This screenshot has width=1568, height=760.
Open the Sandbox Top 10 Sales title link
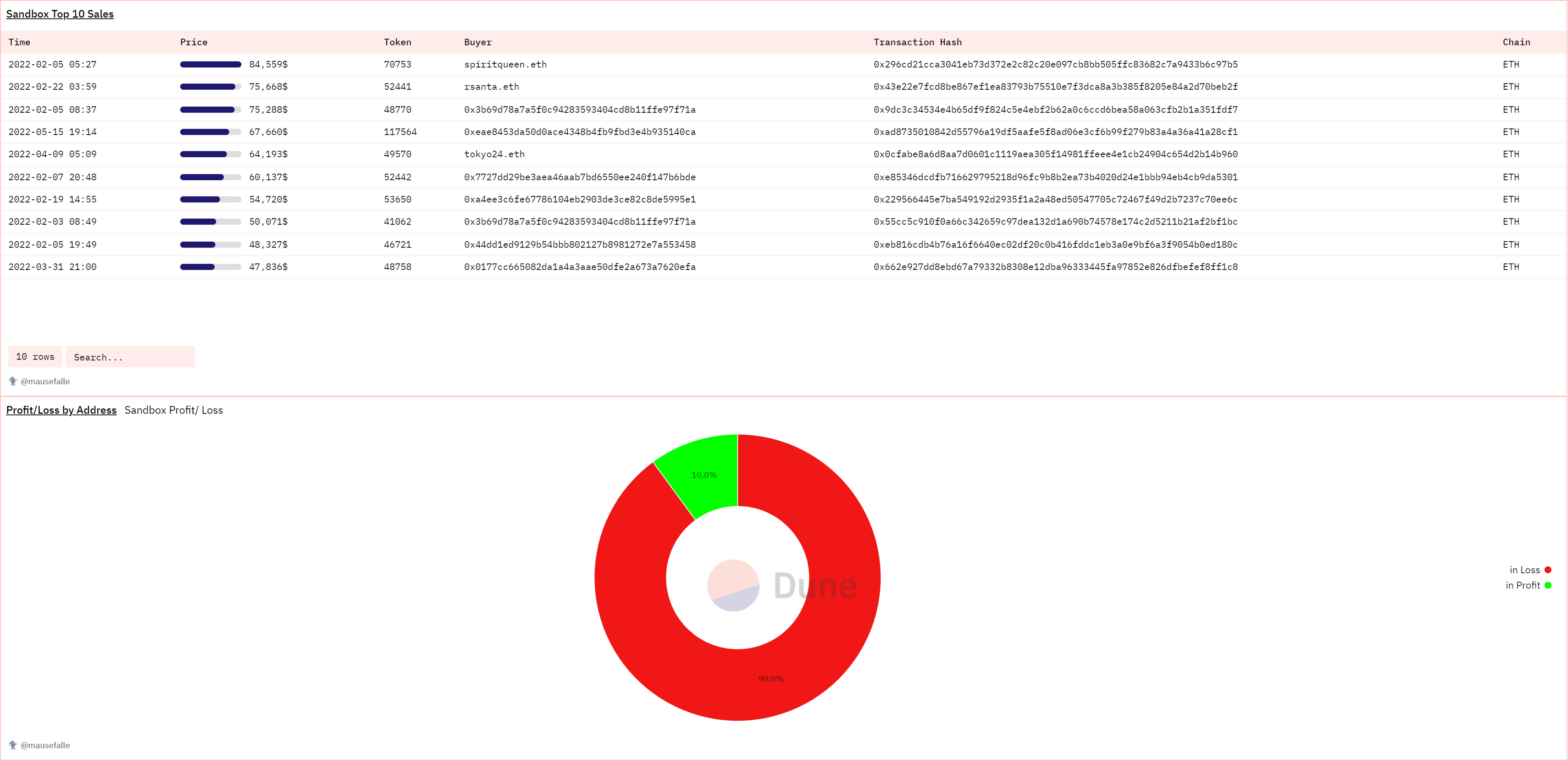tap(60, 14)
